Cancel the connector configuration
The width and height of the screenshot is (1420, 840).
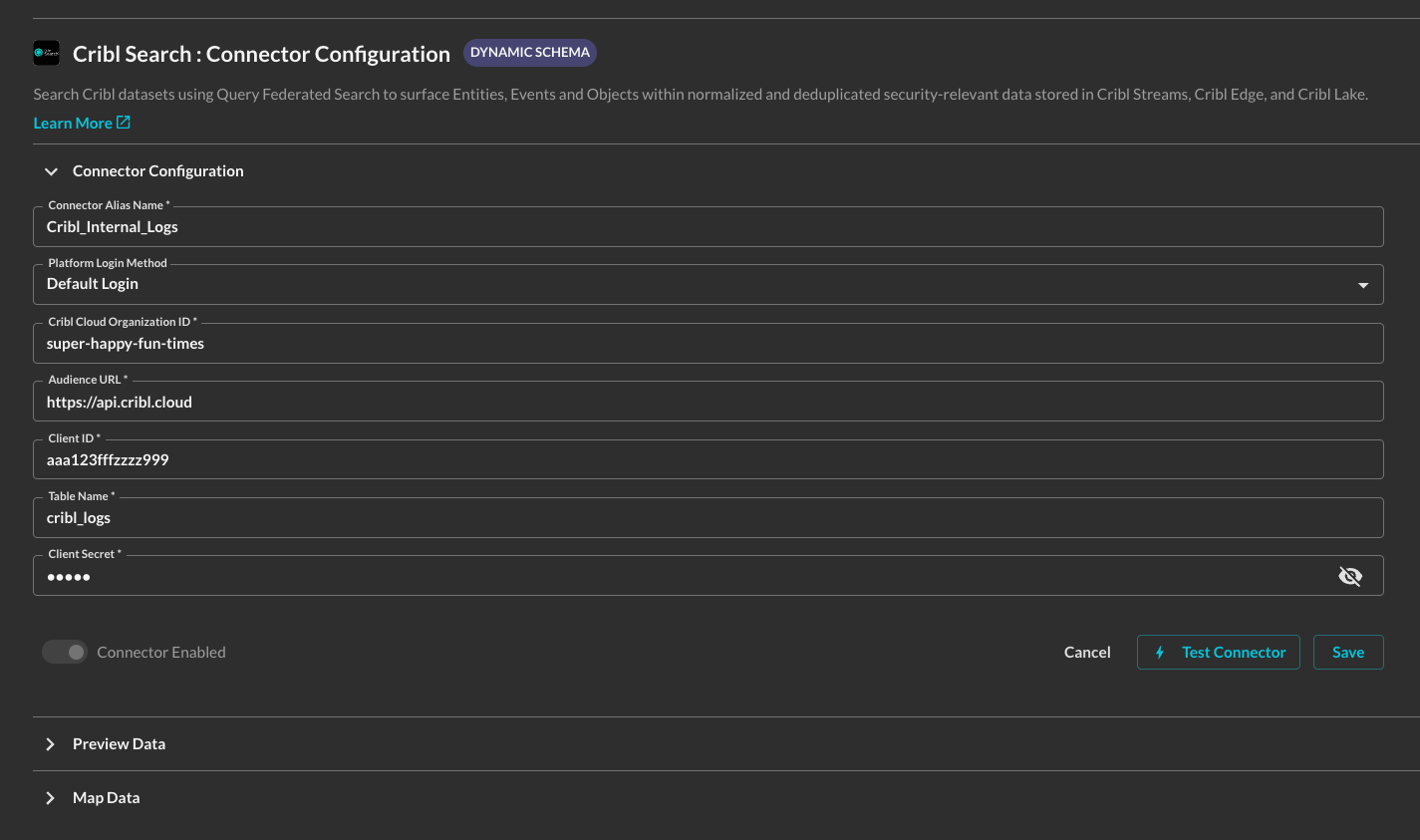click(x=1087, y=652)
